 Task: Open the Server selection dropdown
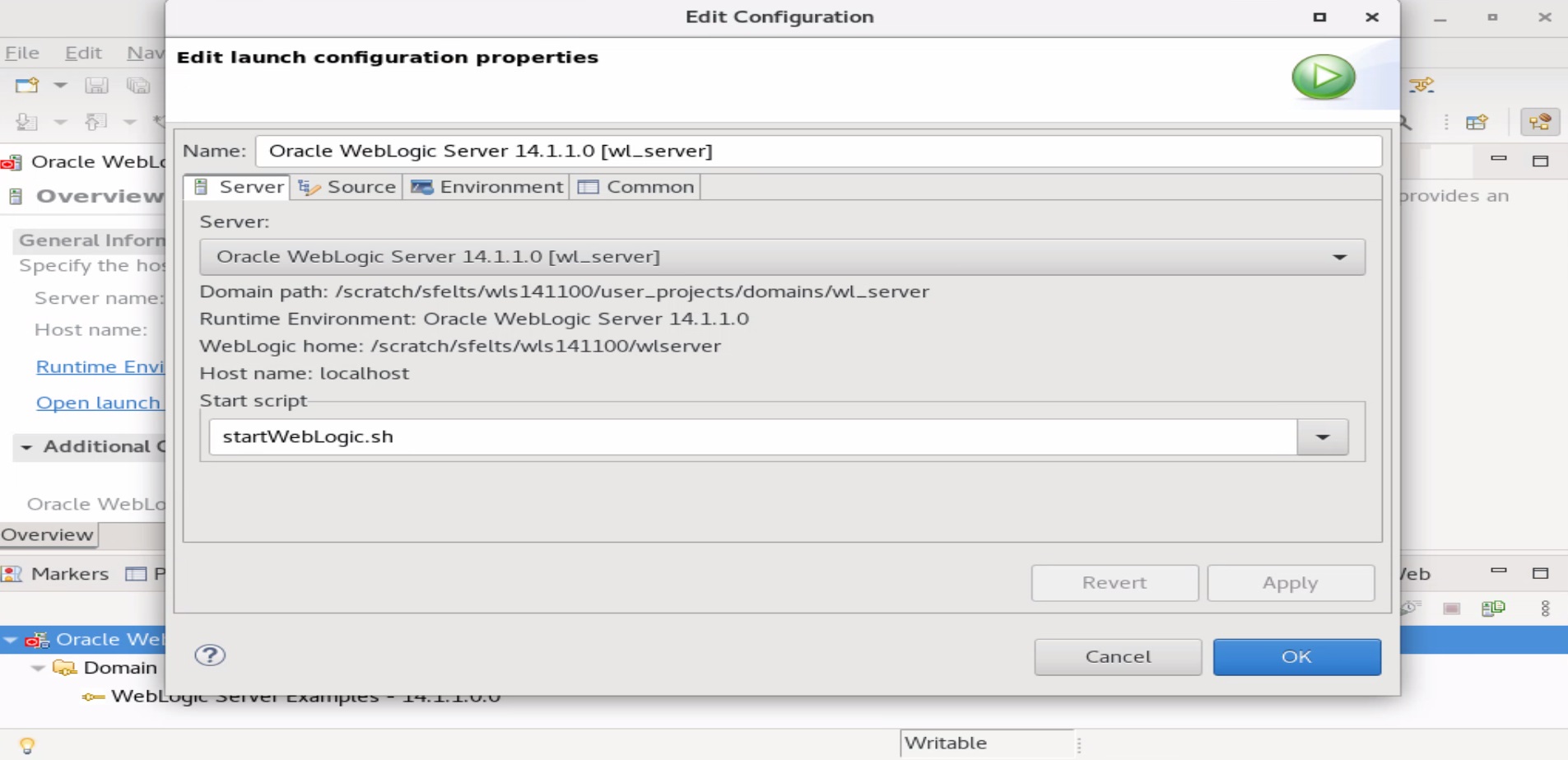1339,257
